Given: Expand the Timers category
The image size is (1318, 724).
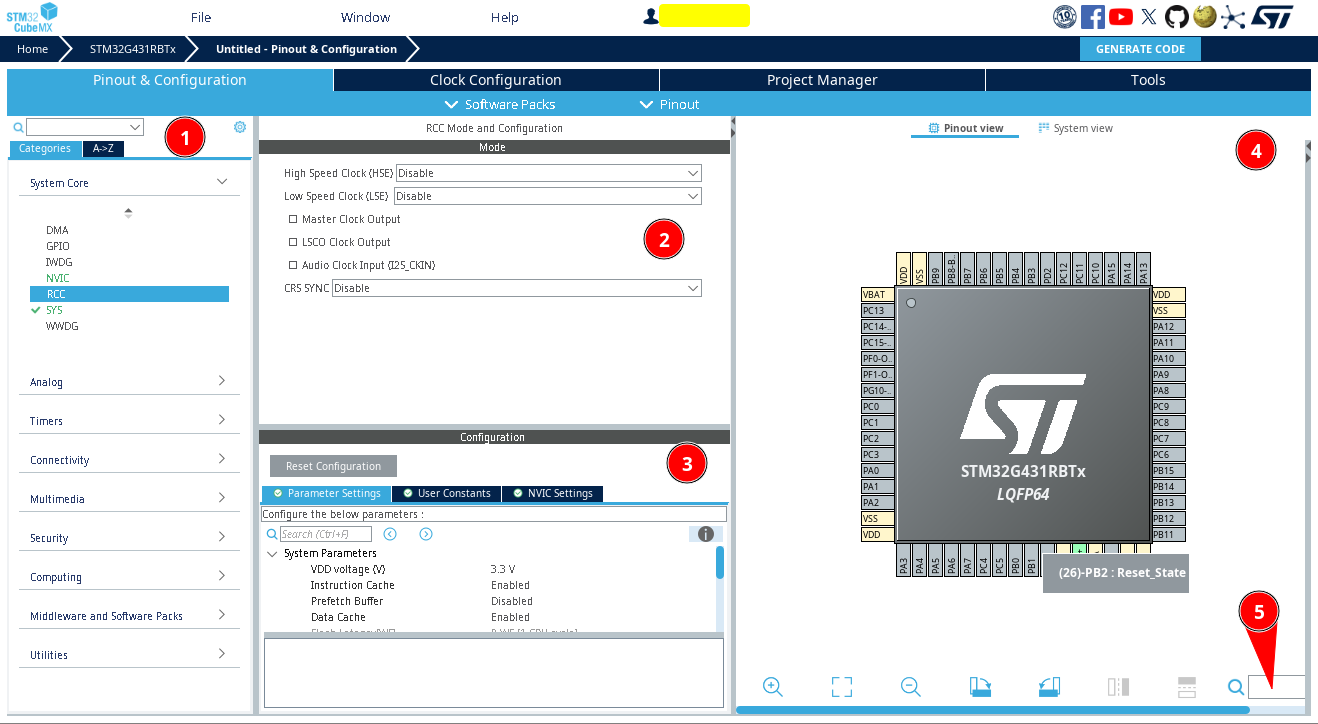Looking at the screenshot, I should click(222, 420).
